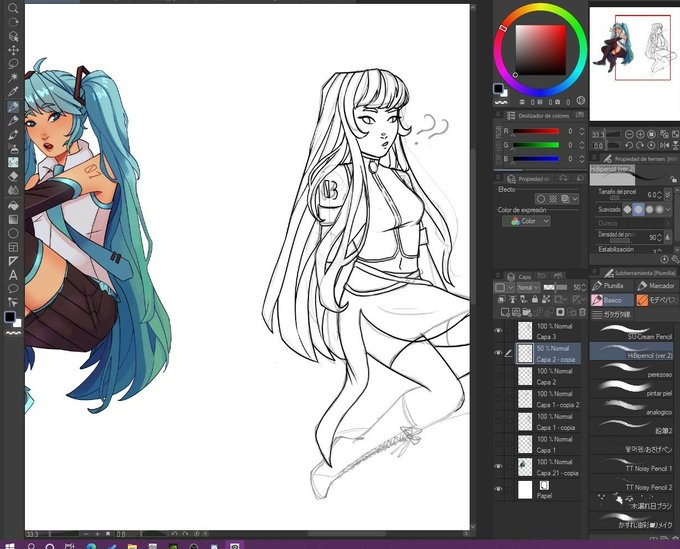Select the pintar piel brush
The width and height of the screenshot is (680, 549).
pos(632,389)
